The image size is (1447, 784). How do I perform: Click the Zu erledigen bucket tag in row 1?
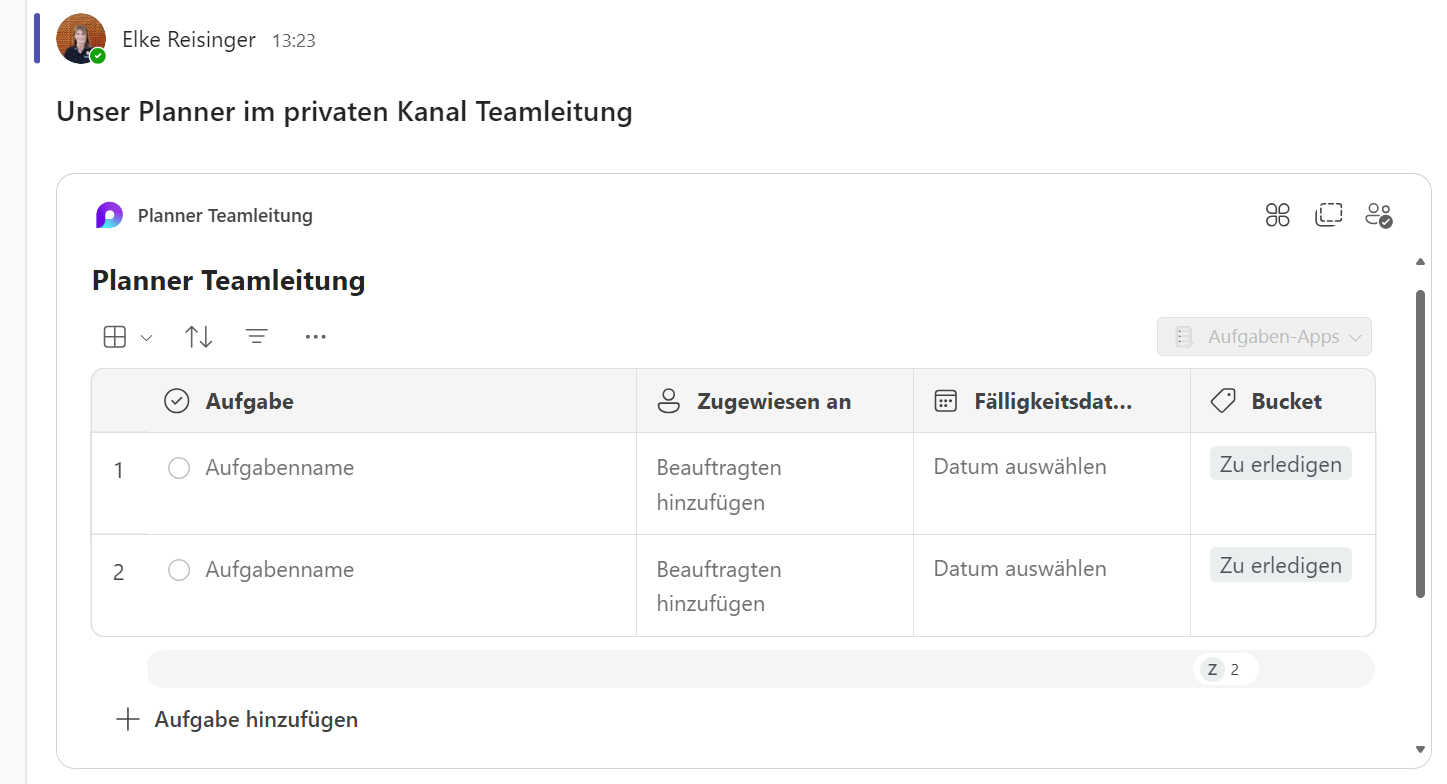pyautogui.click(x=1281, y=464)
